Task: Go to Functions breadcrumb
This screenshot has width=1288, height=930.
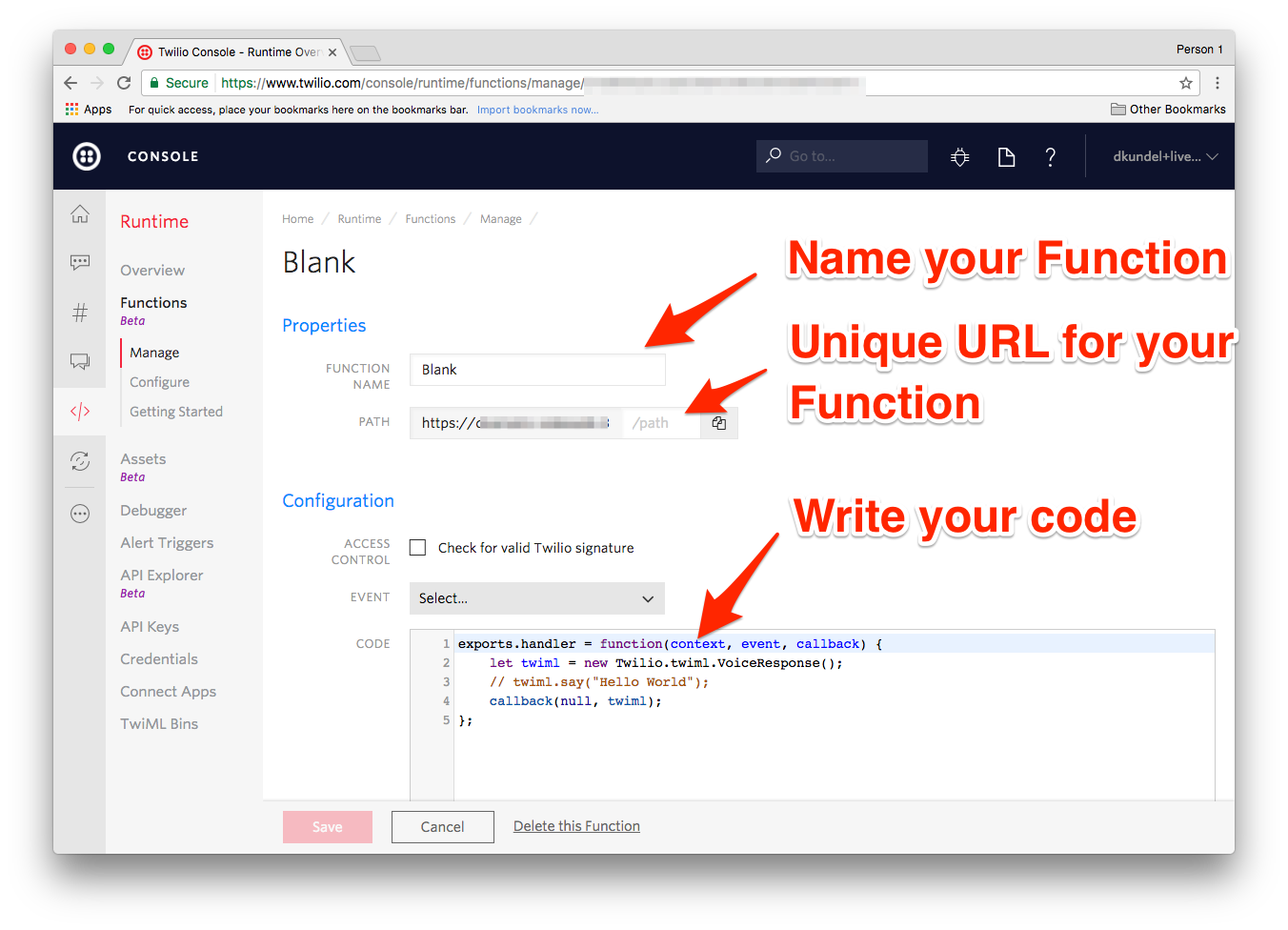Action: pyautogui.click(x=431, y=219)
